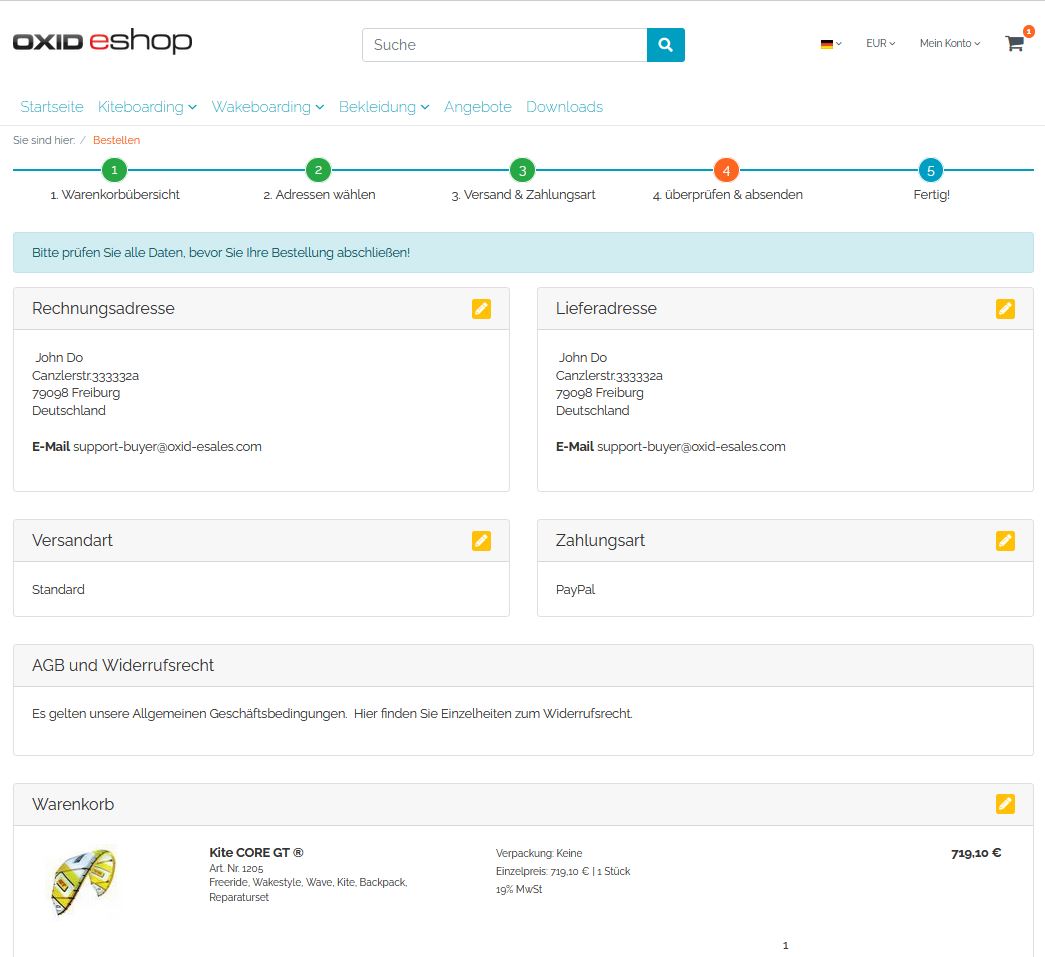Open the Downloads link
This screenshot has height=957, width=1045.
(564, 107)
